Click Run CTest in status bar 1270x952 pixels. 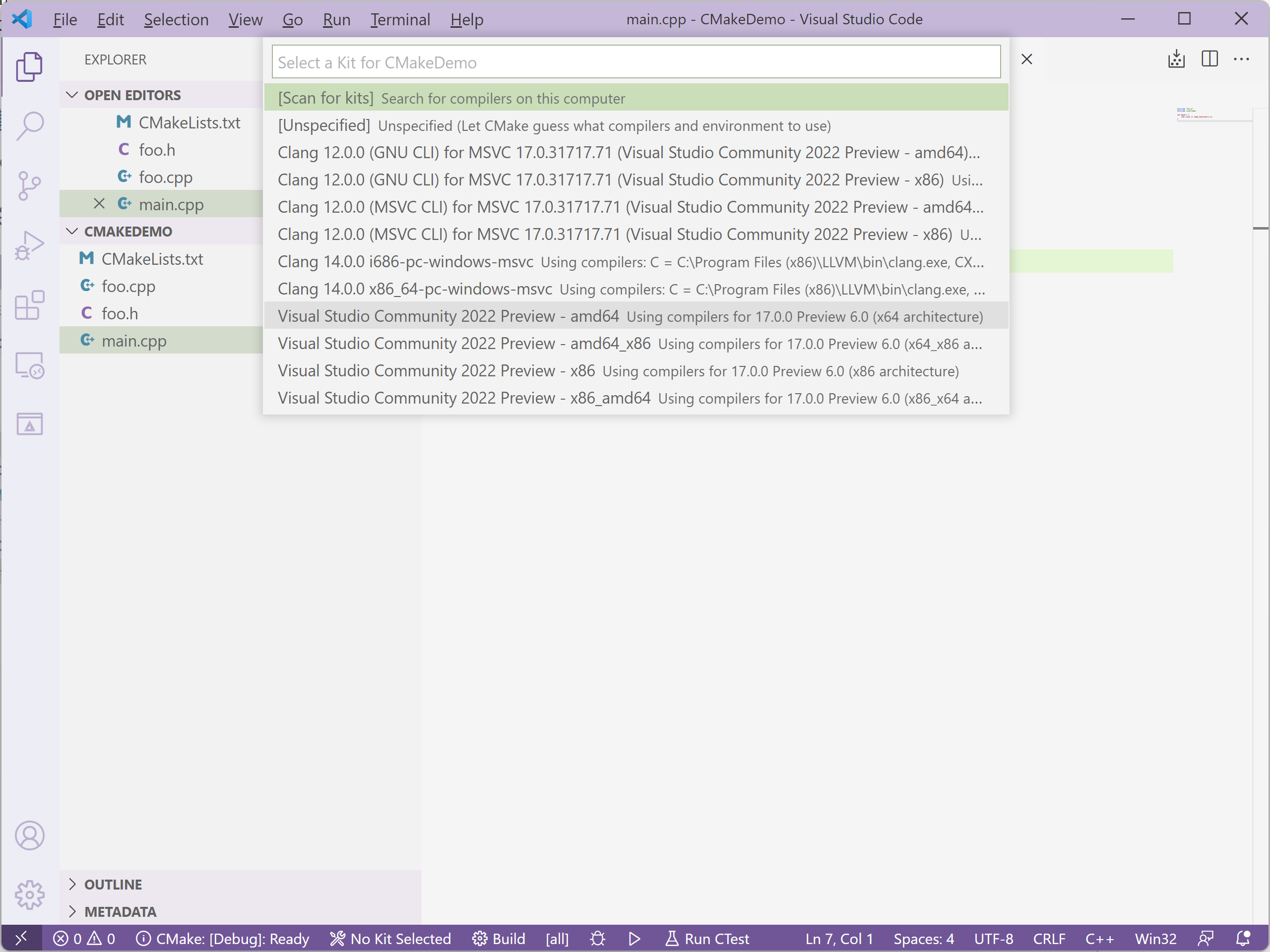[x=707, y=939]
